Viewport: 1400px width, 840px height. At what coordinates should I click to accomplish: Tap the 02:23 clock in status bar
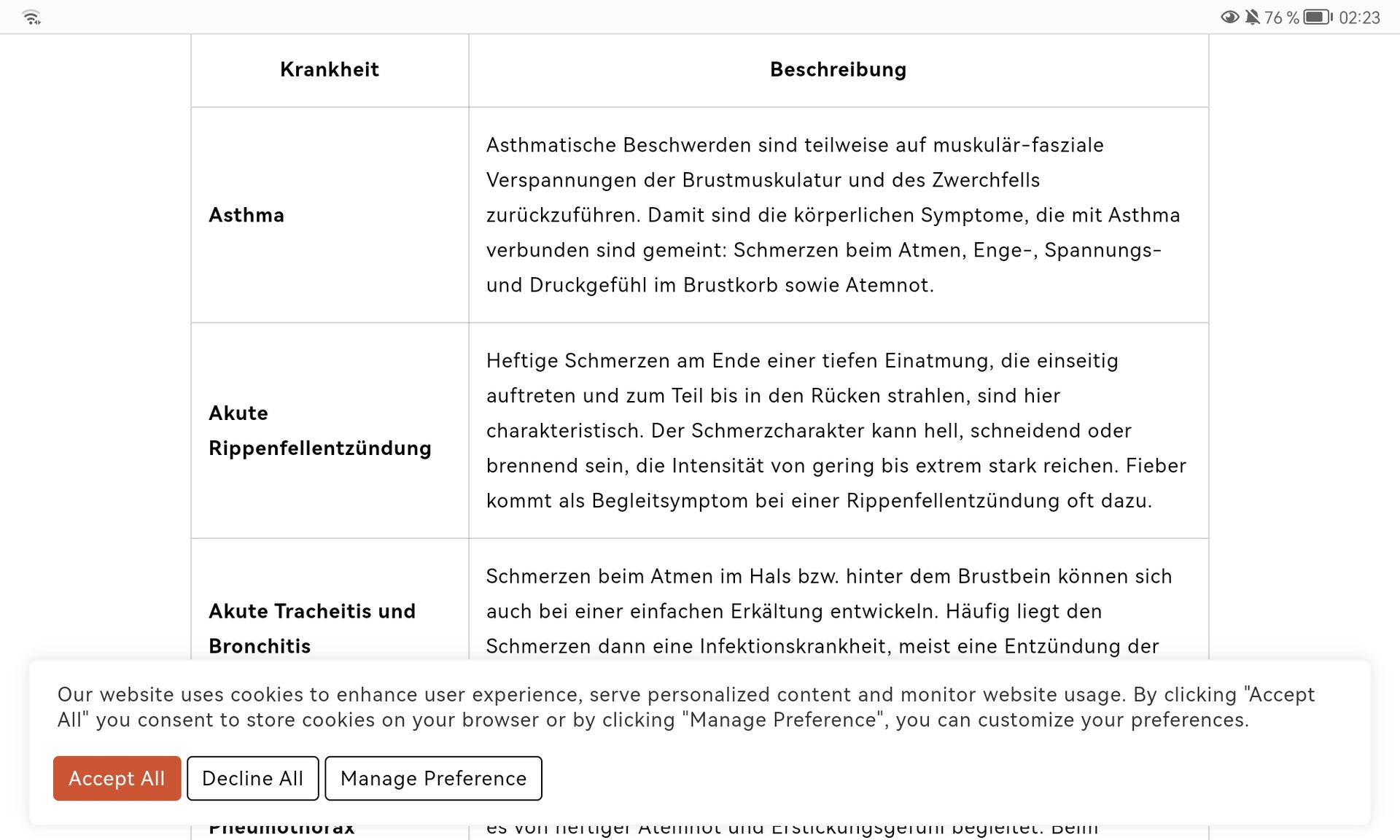(1359, 17)
